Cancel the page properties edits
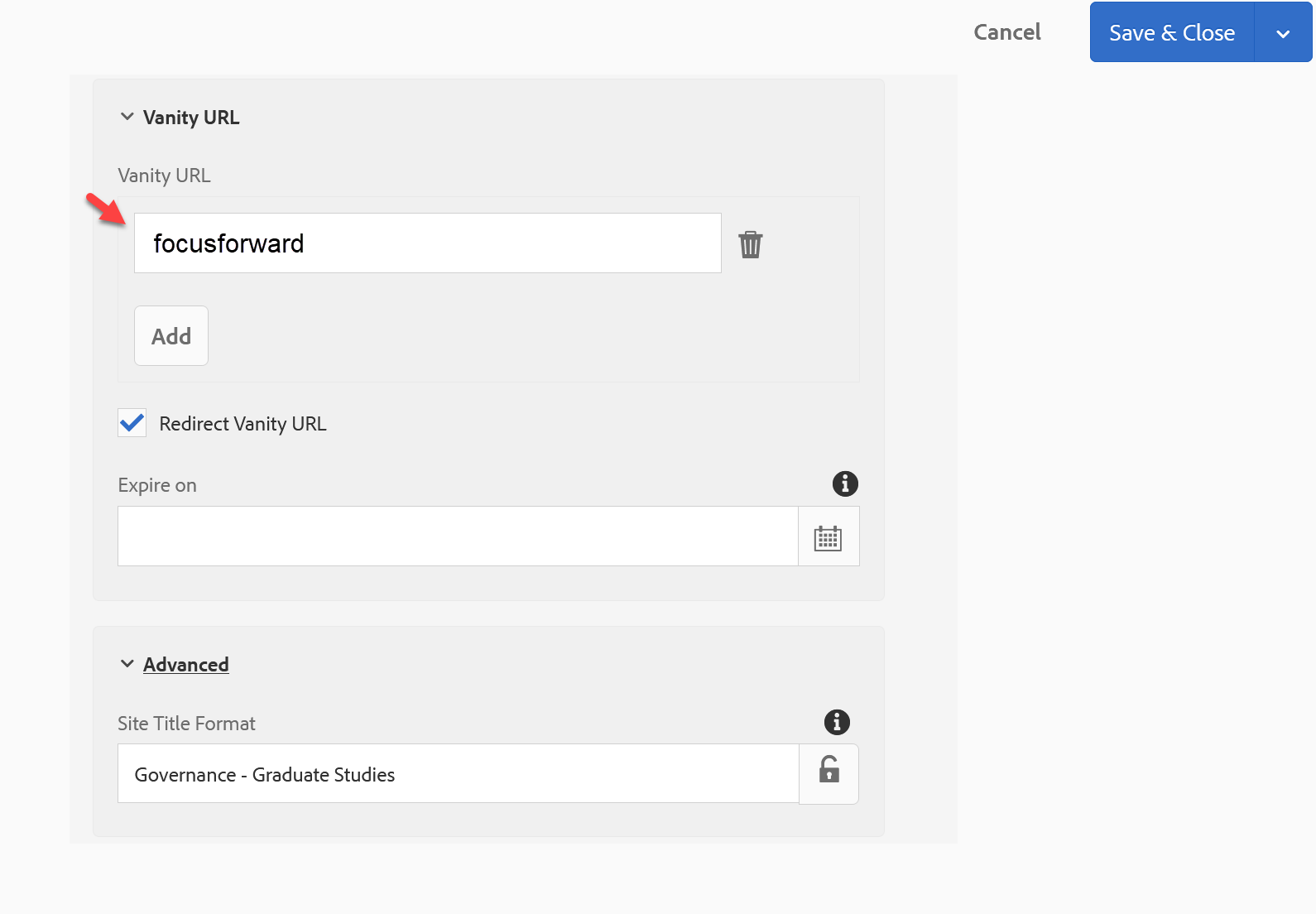The width and height of the screenshot is (1316, 914). (1007, 32)
